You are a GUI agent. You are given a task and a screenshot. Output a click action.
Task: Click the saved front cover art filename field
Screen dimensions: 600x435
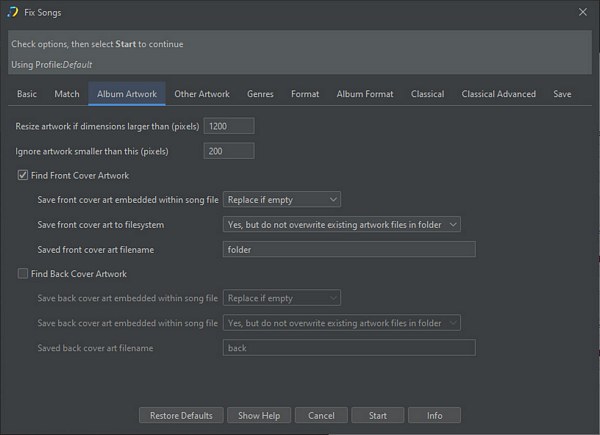coord(348,249)
